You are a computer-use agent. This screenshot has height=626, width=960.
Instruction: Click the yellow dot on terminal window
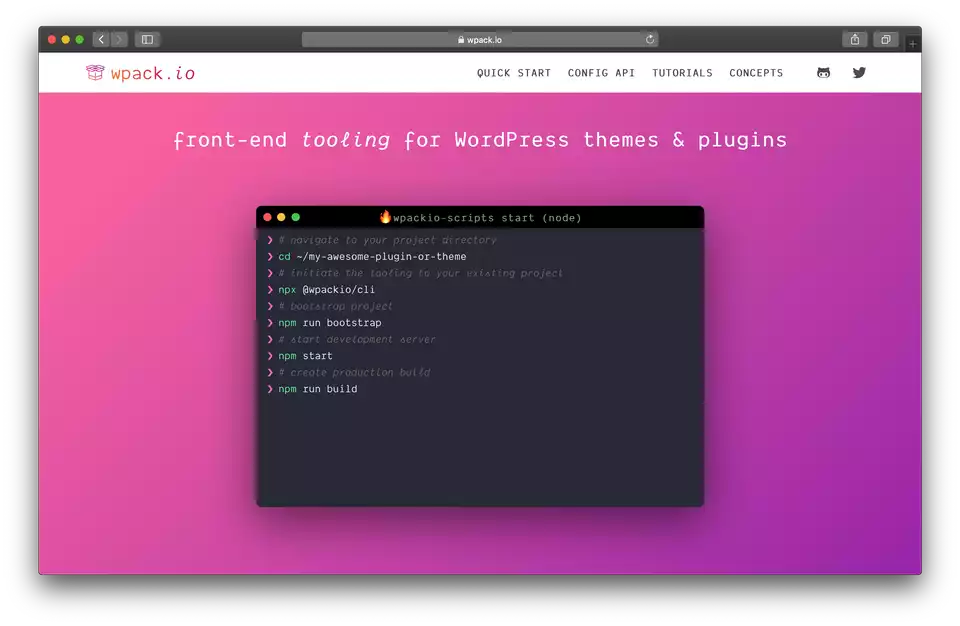[281, 217]
